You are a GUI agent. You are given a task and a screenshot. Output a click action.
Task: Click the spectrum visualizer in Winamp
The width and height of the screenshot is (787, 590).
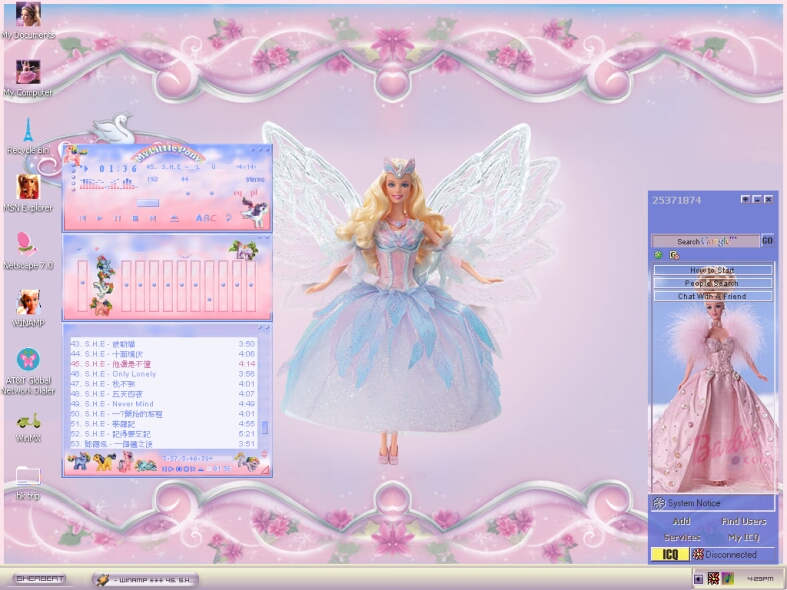coord(108,183)
